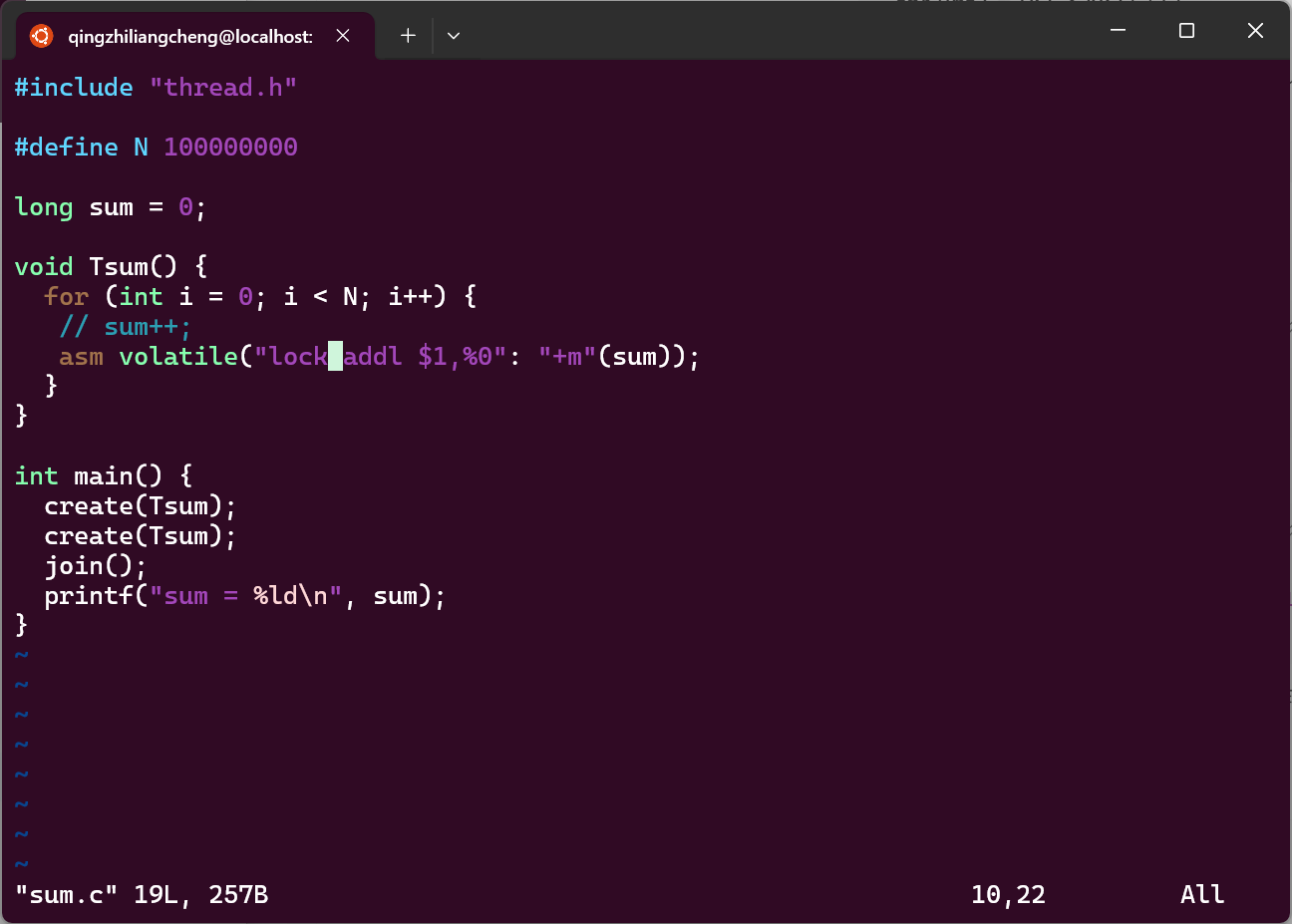
Task: Click the printf function call
Action: pyautogui.click(x=89, y=596)
